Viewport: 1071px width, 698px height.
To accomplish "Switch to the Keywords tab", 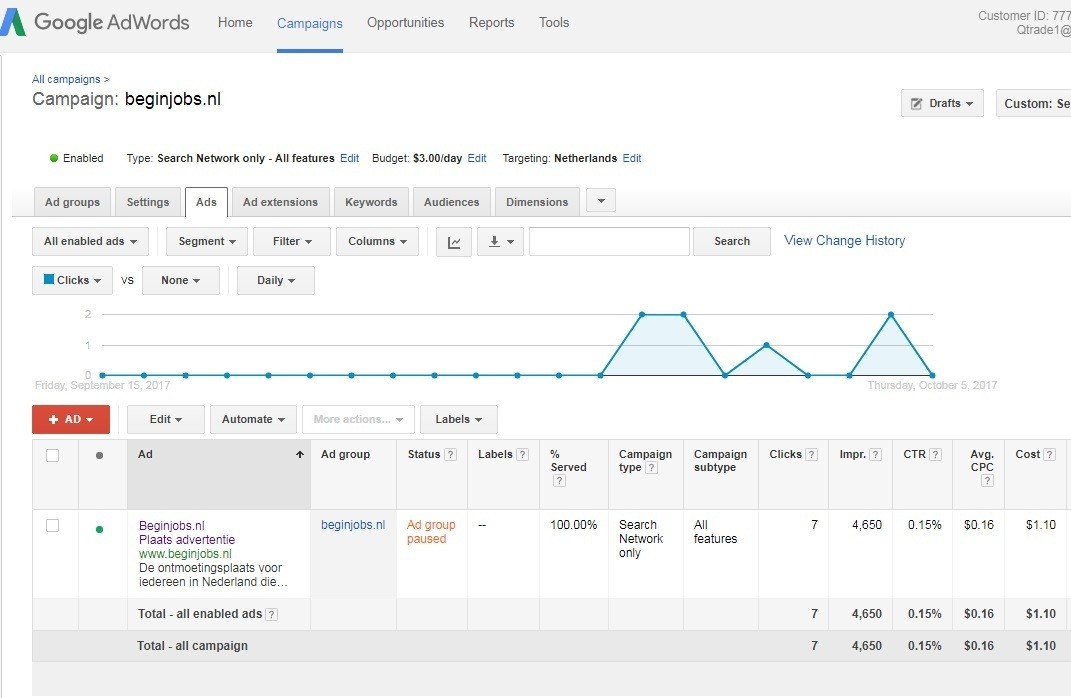I will tap(371, 202).
